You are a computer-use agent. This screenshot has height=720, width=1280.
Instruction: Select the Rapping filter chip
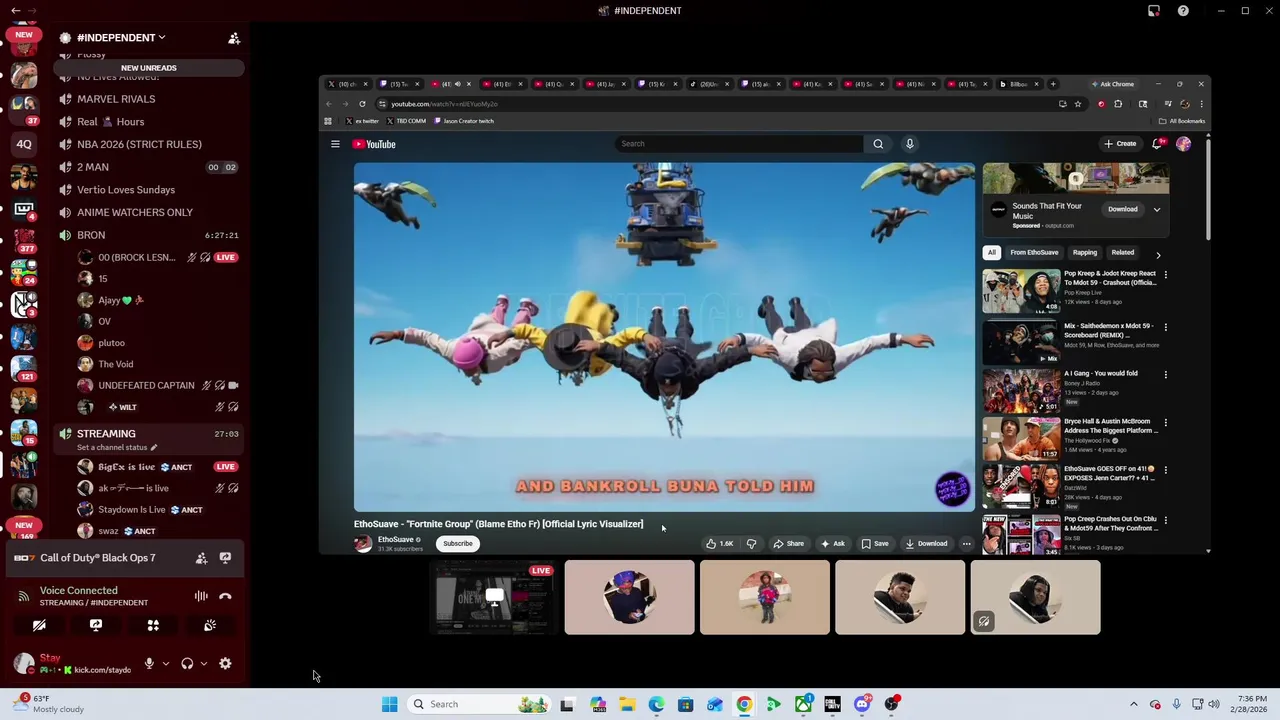click(1085, 253)
